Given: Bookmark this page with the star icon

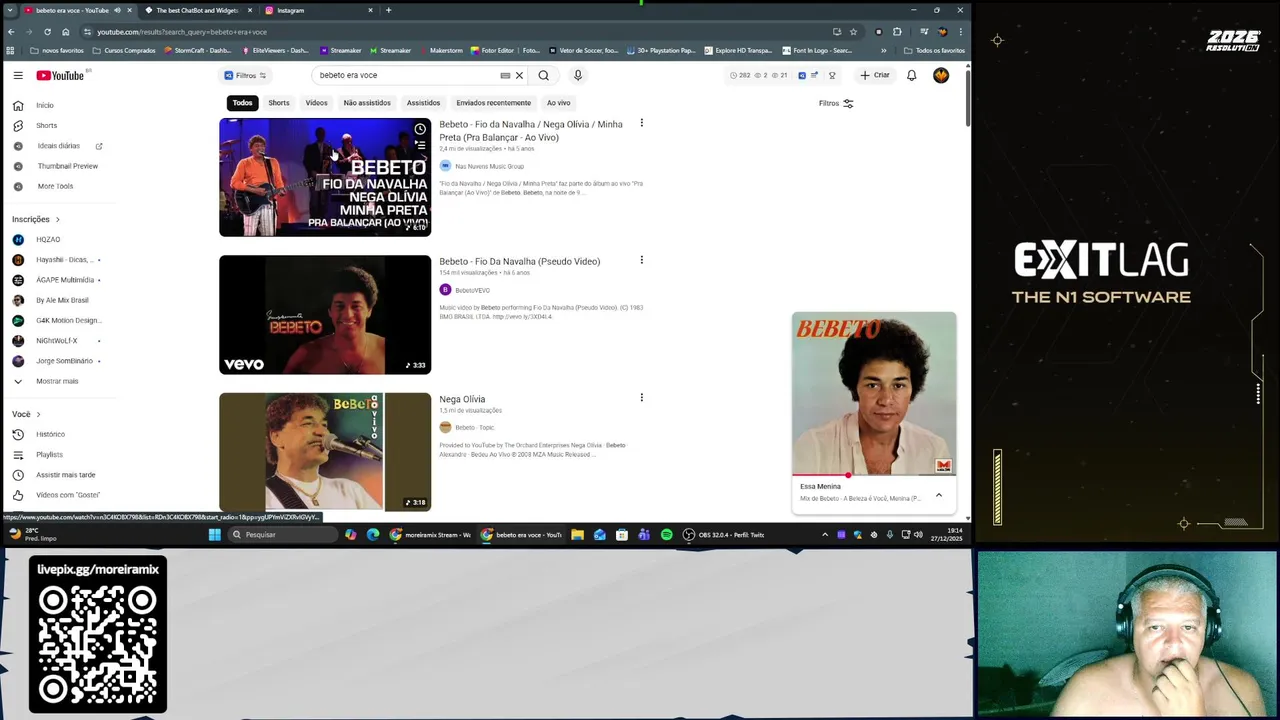Looking at the screenshot, I should click(x=853, y=31).
